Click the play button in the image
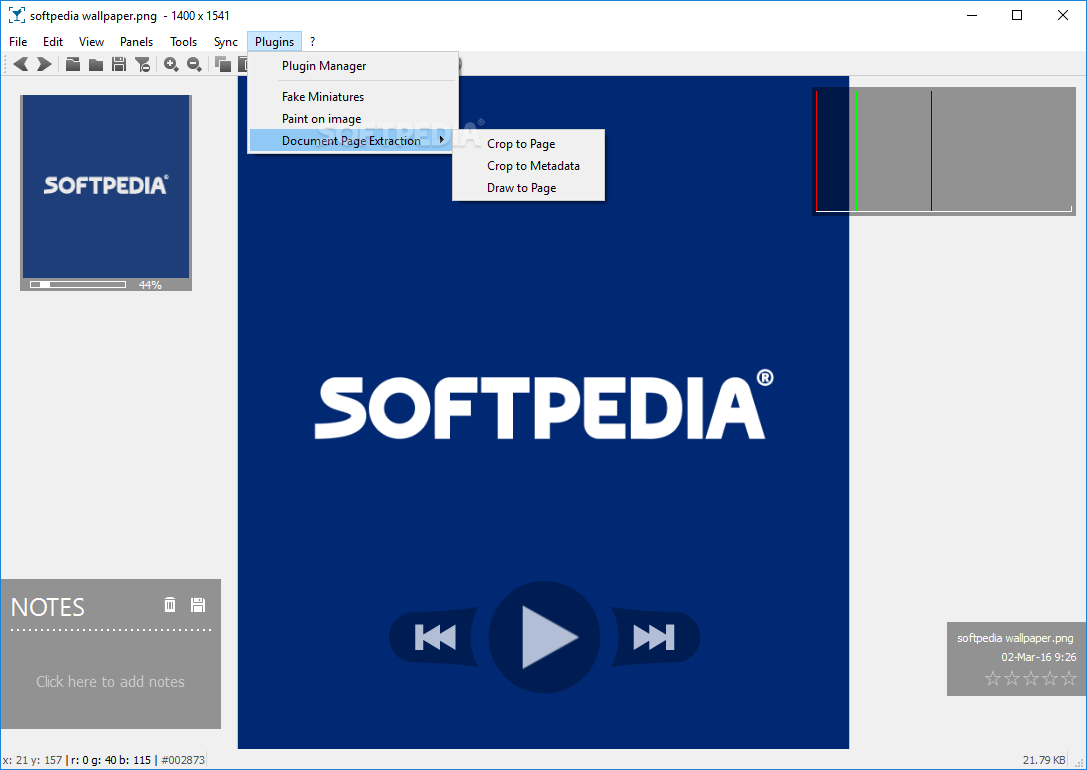Screen dimensions: 1087x770 click(x=544, y=637)
